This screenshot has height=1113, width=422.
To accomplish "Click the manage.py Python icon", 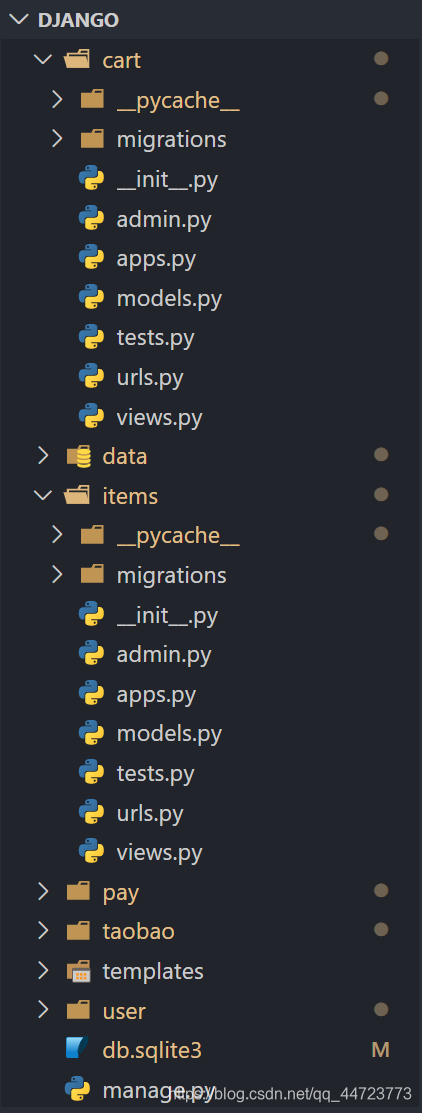I will (78, 1090).
